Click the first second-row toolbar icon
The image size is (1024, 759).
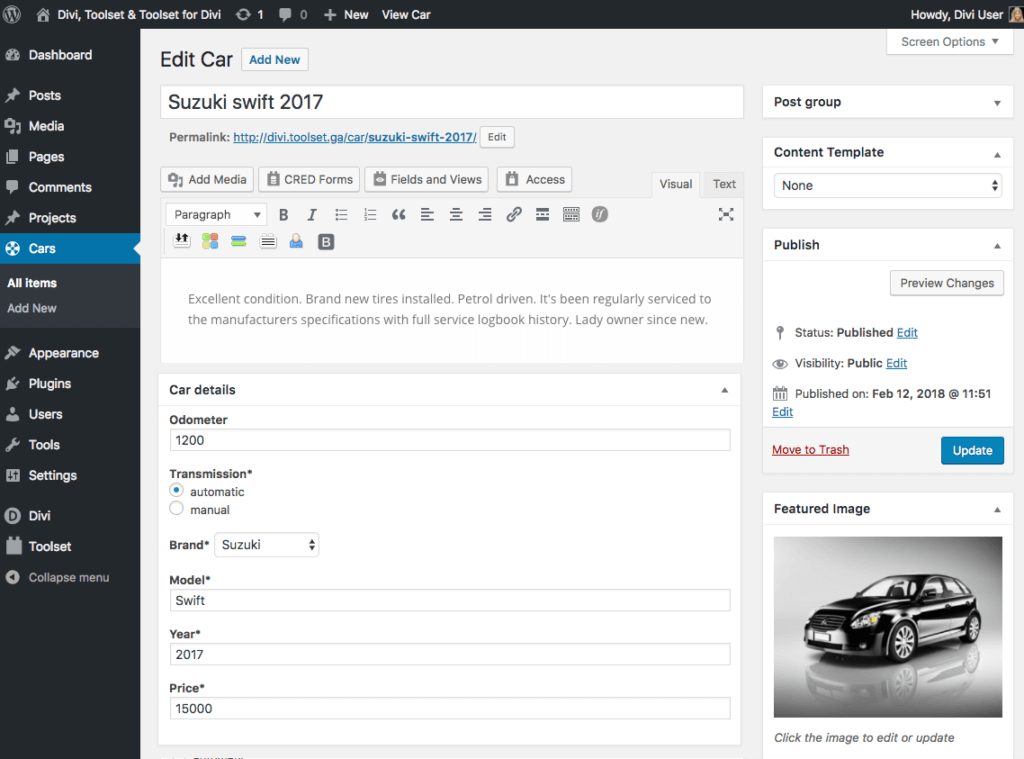(x=182, y=241)
